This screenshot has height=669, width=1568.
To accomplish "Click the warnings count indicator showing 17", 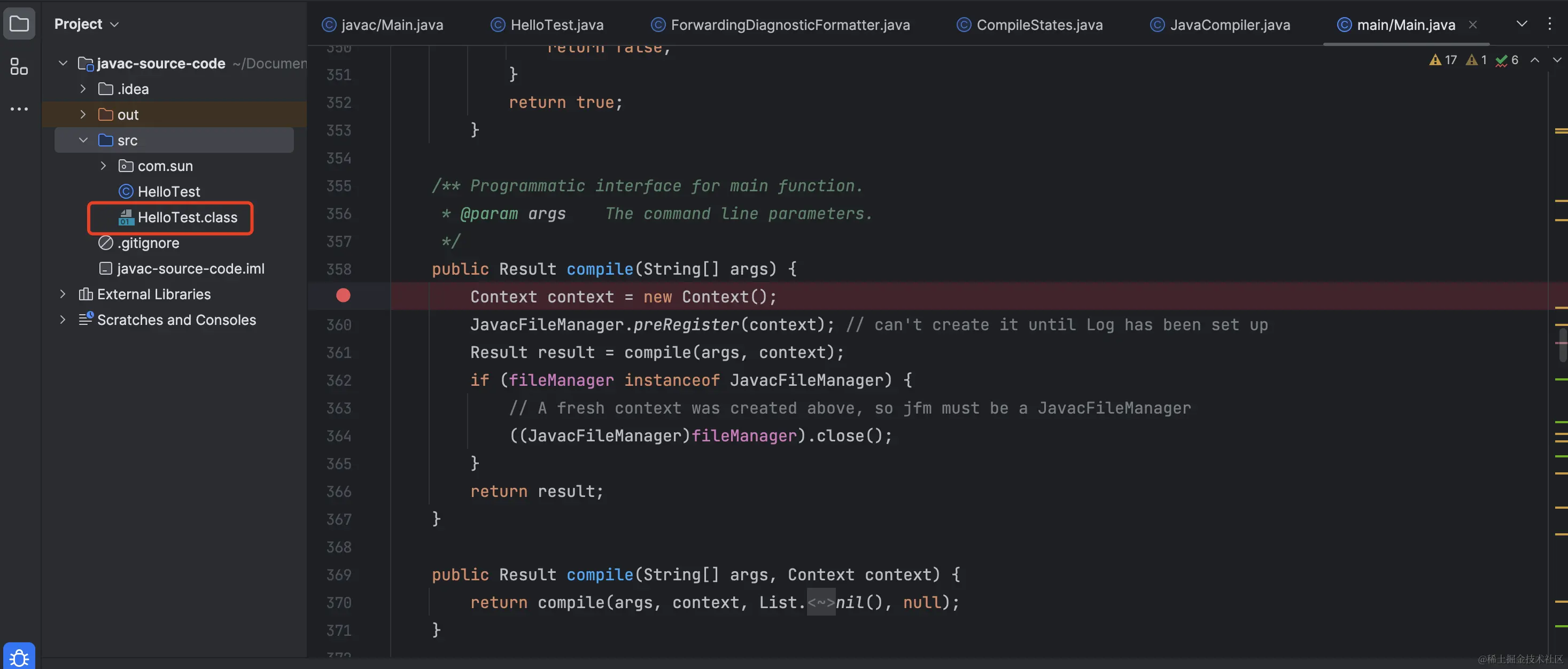I will (x=1443, y=60).
